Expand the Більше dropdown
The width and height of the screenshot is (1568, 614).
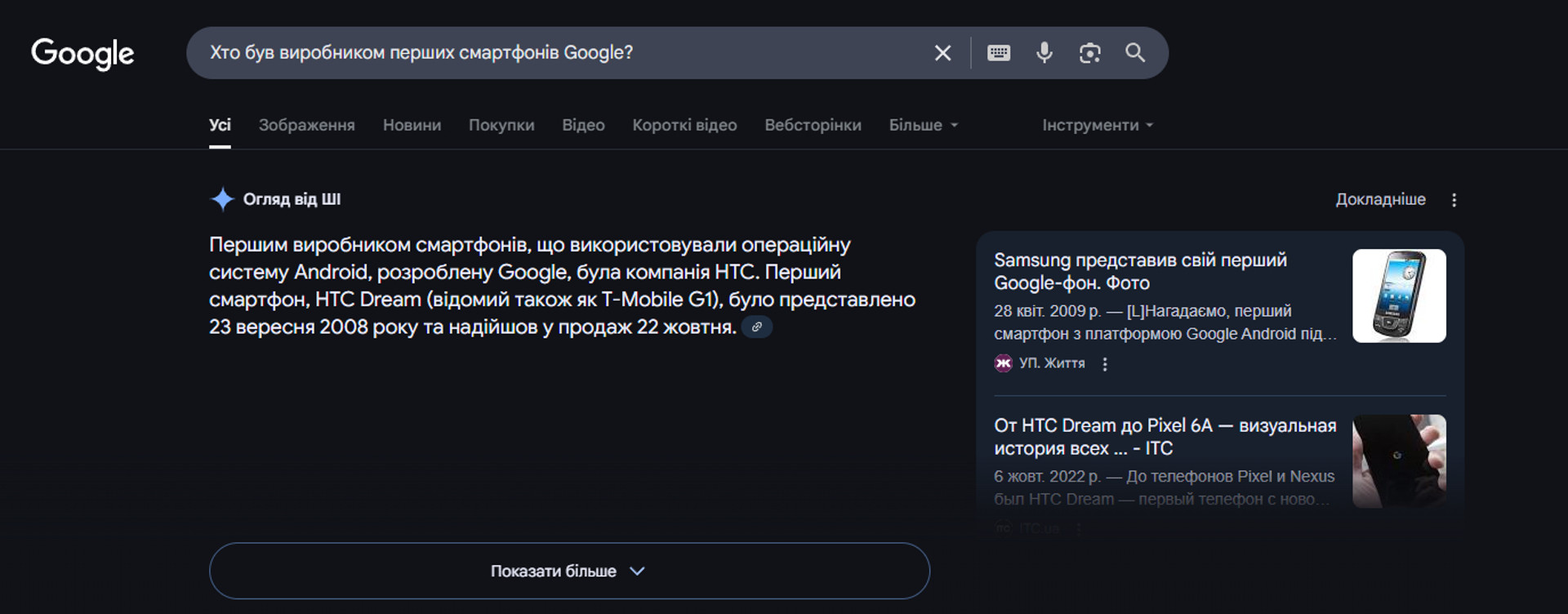coord(924,125)
